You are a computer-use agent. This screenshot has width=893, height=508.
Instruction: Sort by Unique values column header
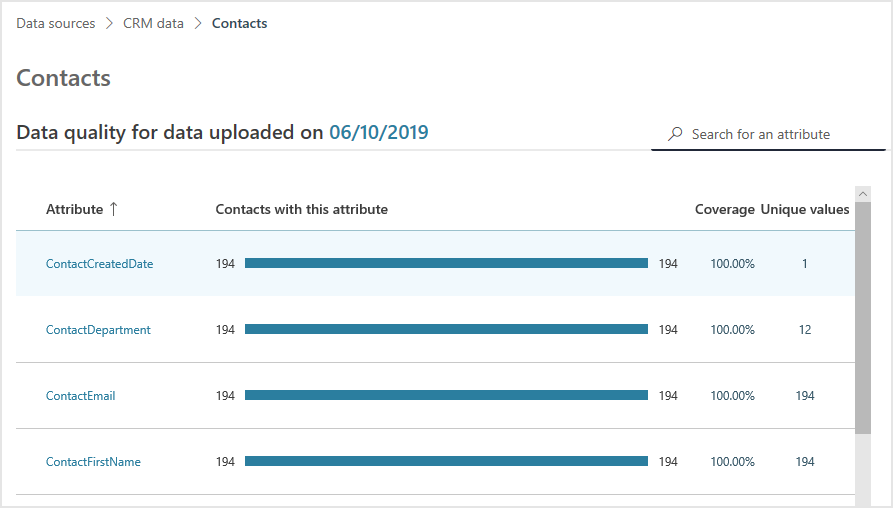[805, 209]
